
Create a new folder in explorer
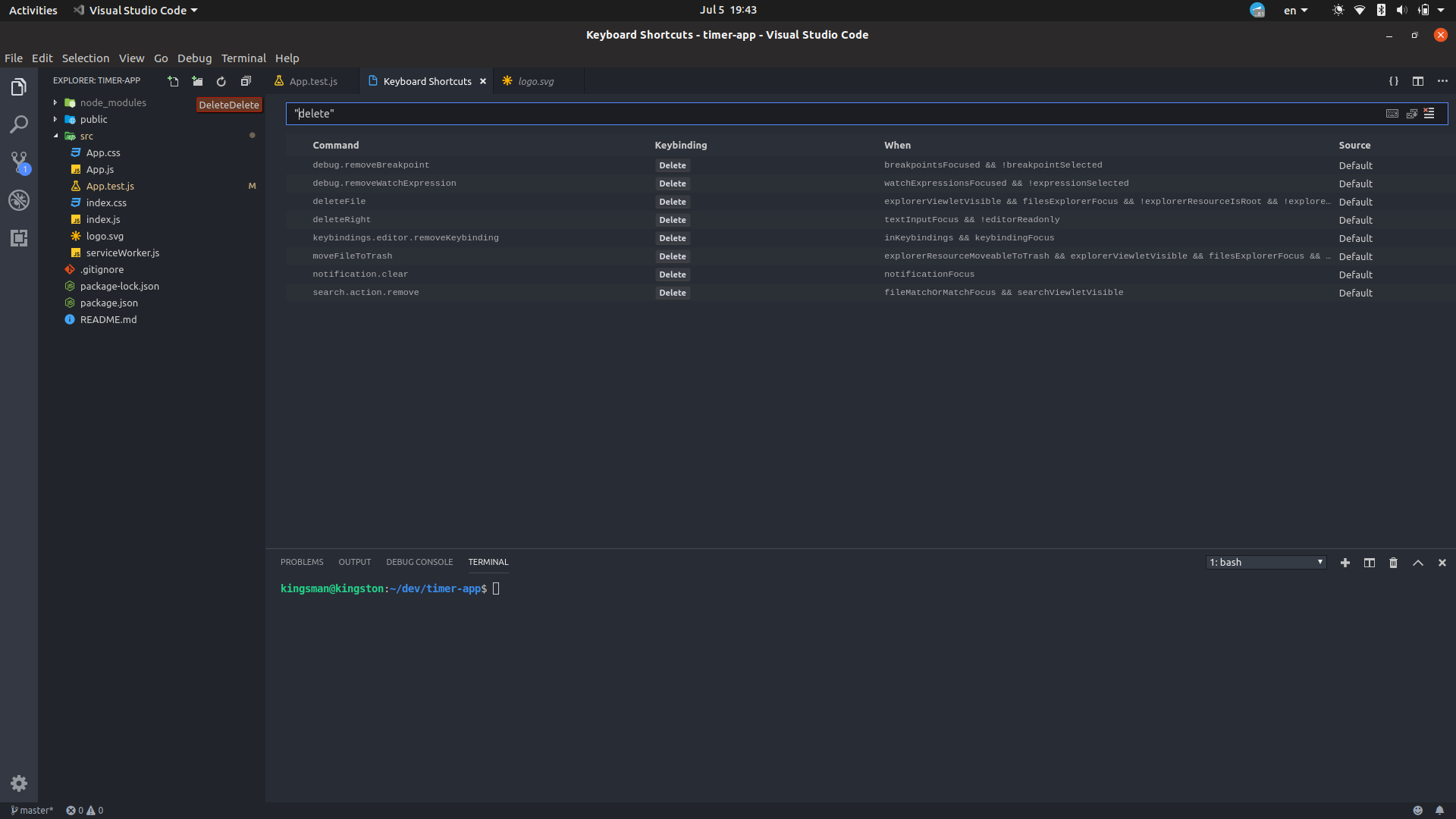coord(197,81)
